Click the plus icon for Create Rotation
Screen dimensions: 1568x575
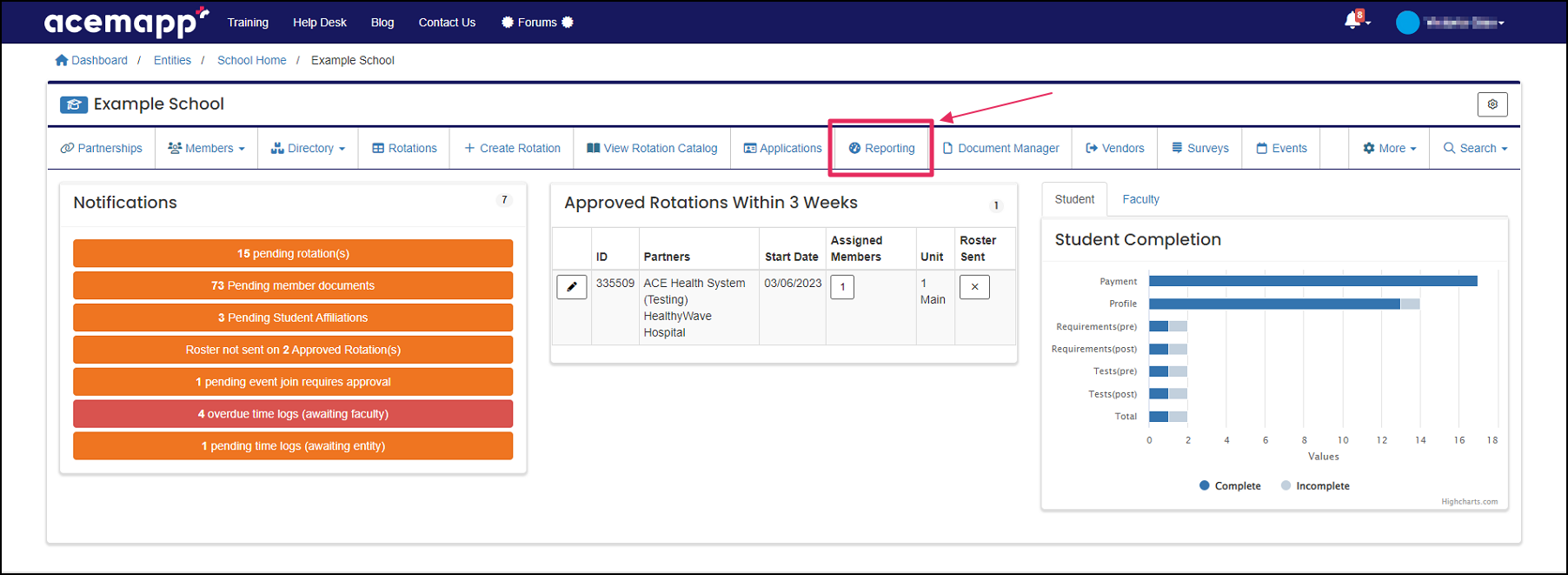click(x=469, y=148)
